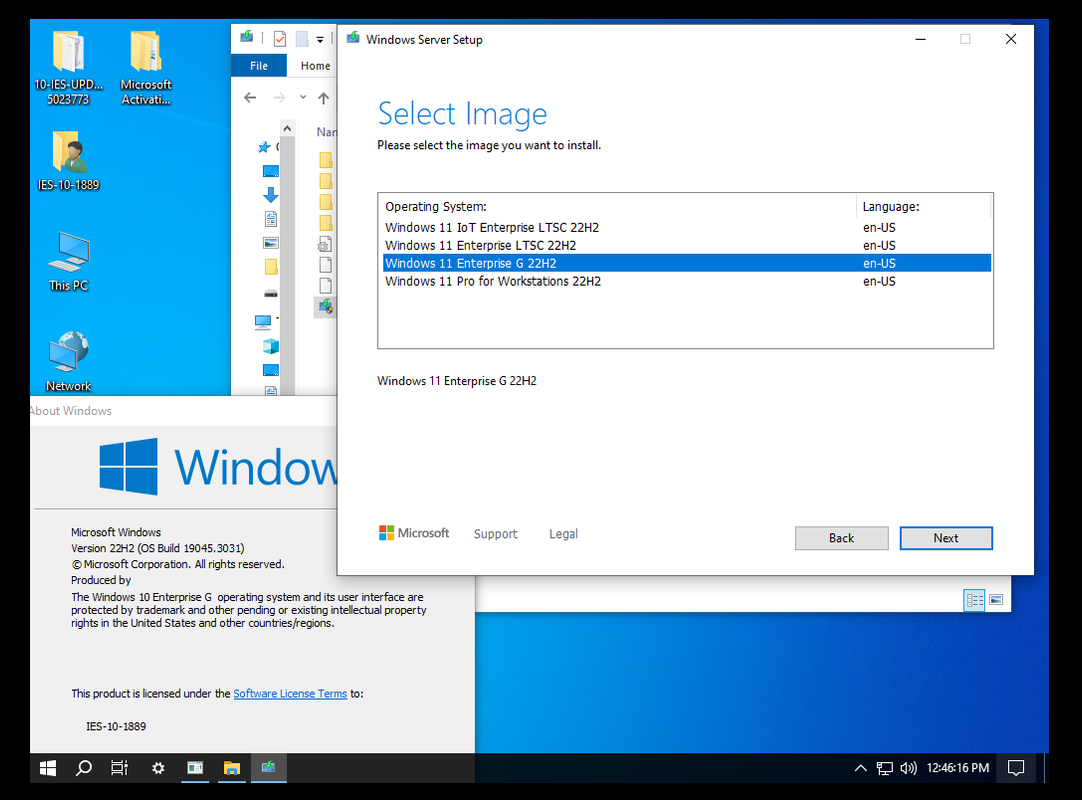Click the Show desktop strip
Screen dimensions: 1082x800
coord(1045,768)
